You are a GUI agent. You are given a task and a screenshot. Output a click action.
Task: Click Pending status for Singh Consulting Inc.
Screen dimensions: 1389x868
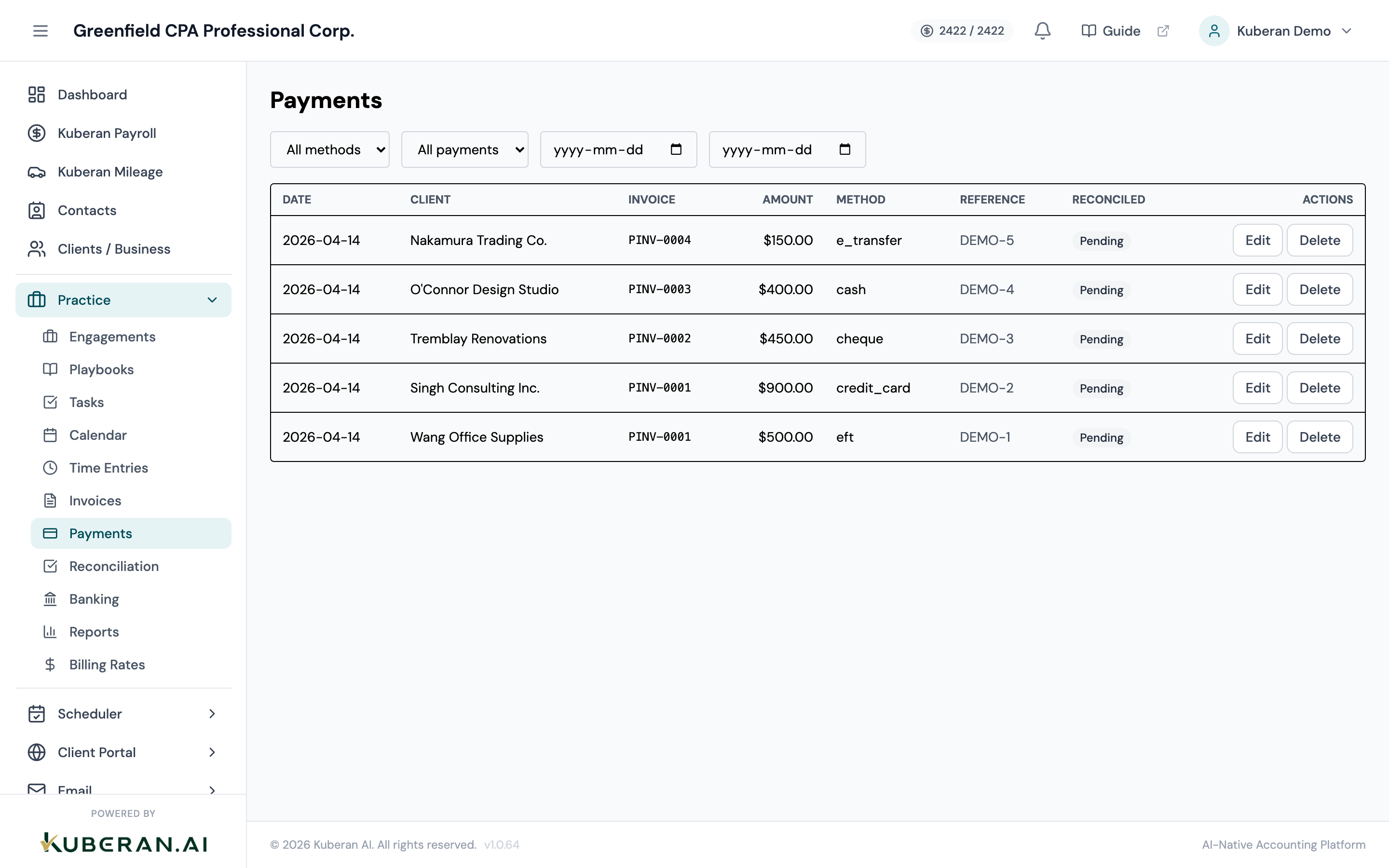1101,388
